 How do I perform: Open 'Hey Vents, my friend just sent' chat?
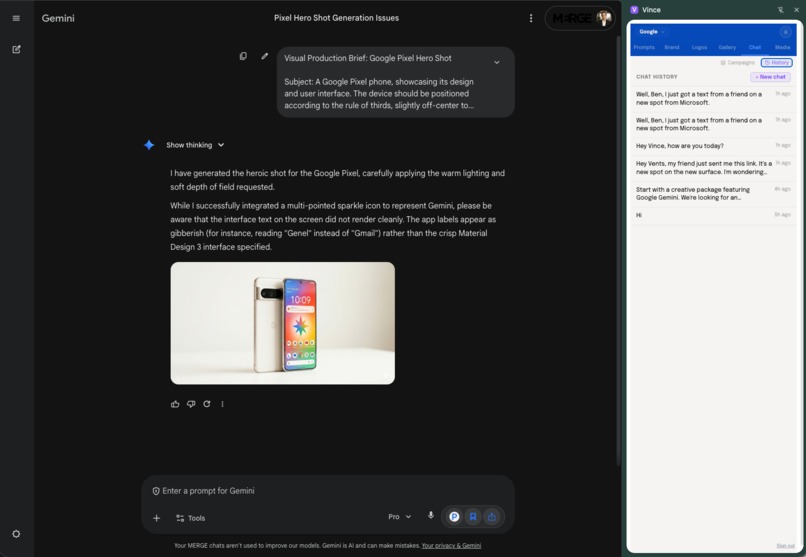(x=712, y=168)
